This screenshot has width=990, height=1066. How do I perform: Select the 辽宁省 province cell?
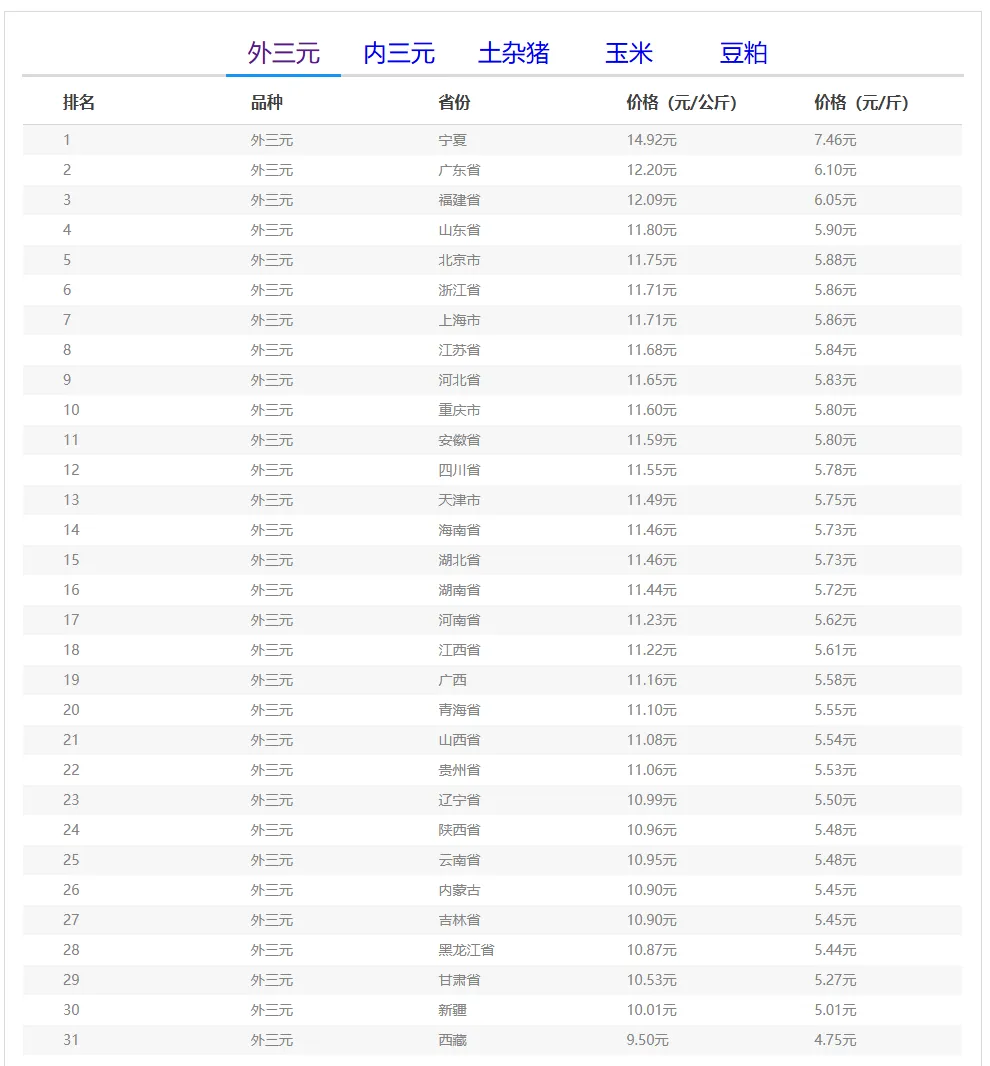tap(459, 800)
